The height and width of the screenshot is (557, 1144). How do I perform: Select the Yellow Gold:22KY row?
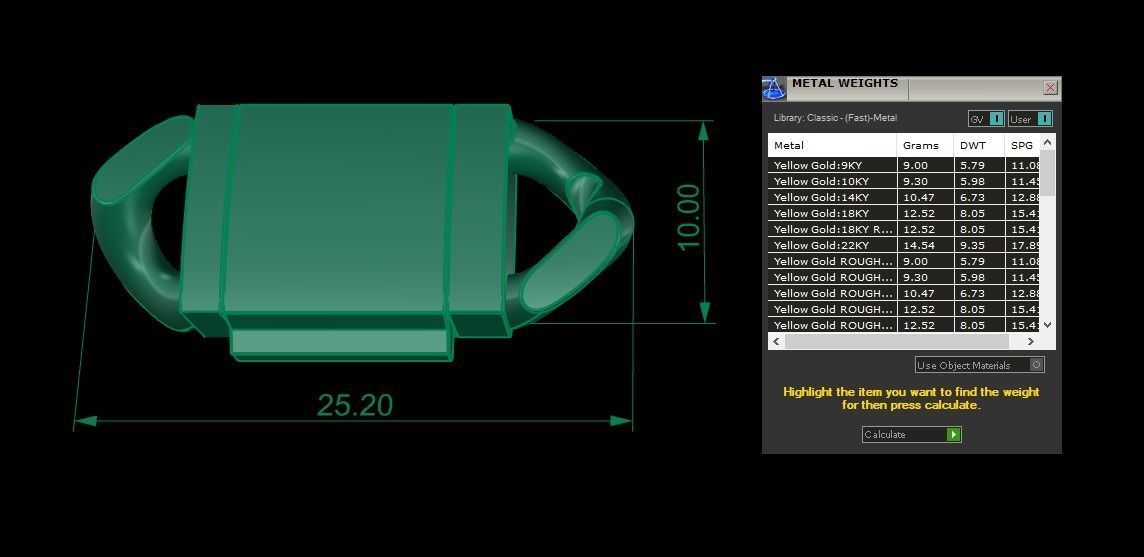tap(903, 245)
